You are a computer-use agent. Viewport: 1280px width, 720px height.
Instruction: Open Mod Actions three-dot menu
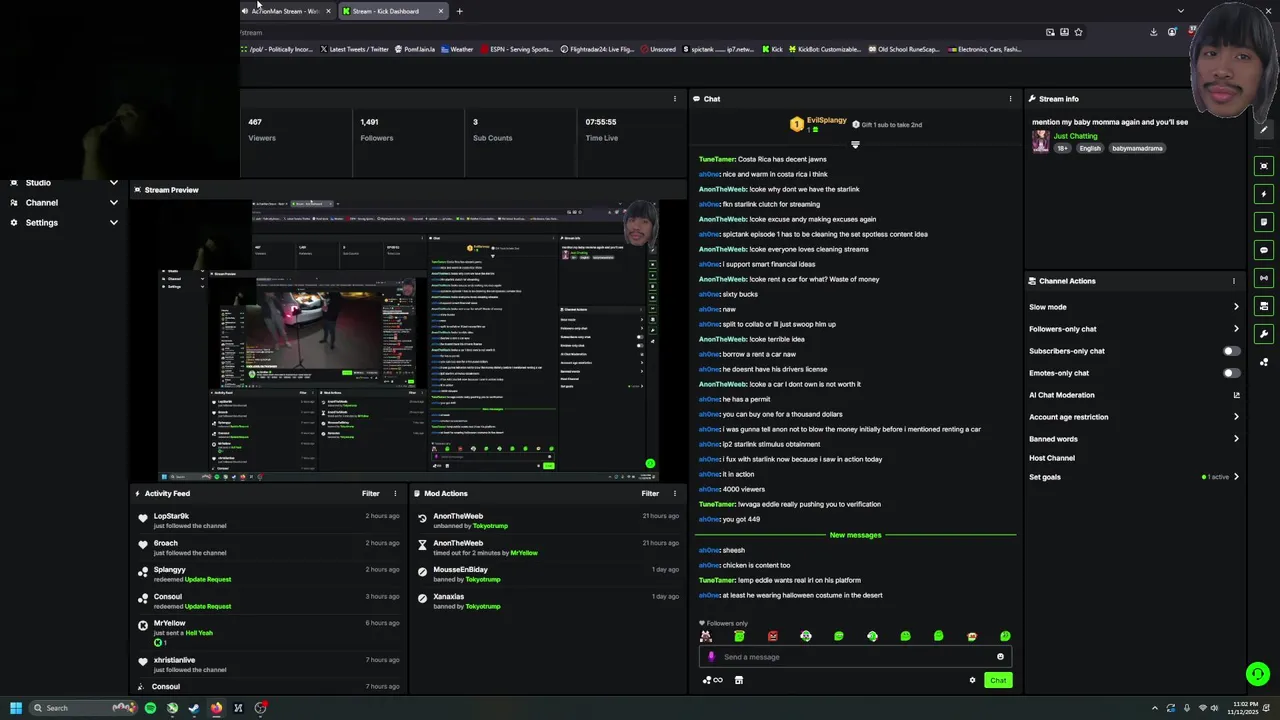pyautogui.click(x=674, y=493)
